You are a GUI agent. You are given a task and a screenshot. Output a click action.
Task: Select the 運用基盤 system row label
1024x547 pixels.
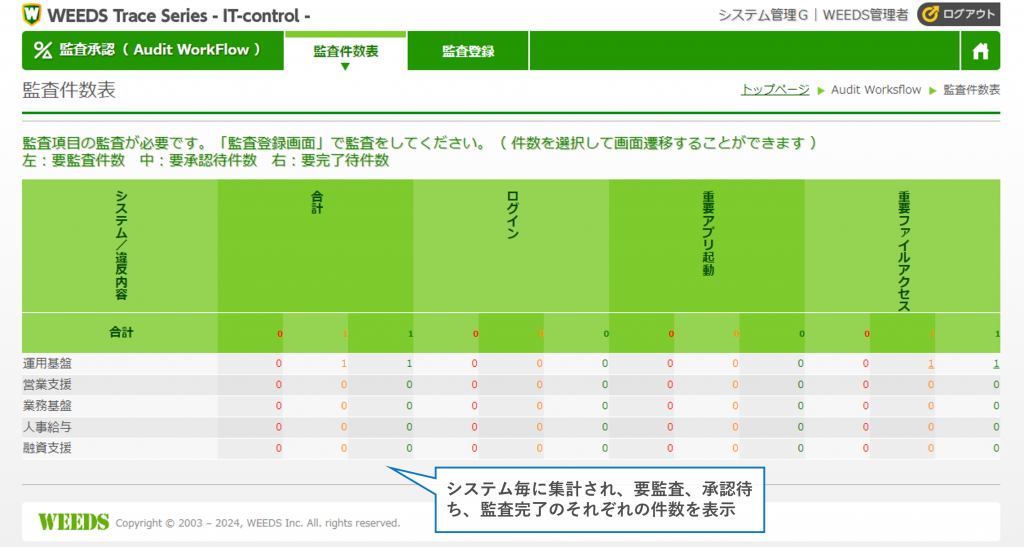pyautogui.click(x=47, y=364)
